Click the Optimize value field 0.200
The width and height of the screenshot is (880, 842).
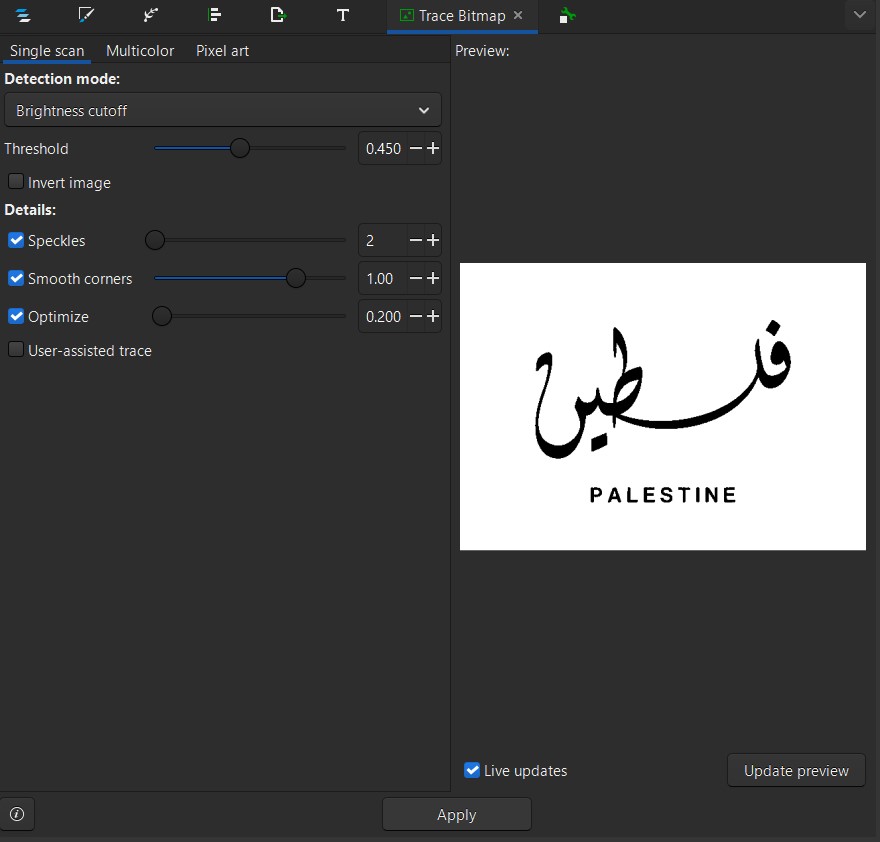click(x=383, y=317)
